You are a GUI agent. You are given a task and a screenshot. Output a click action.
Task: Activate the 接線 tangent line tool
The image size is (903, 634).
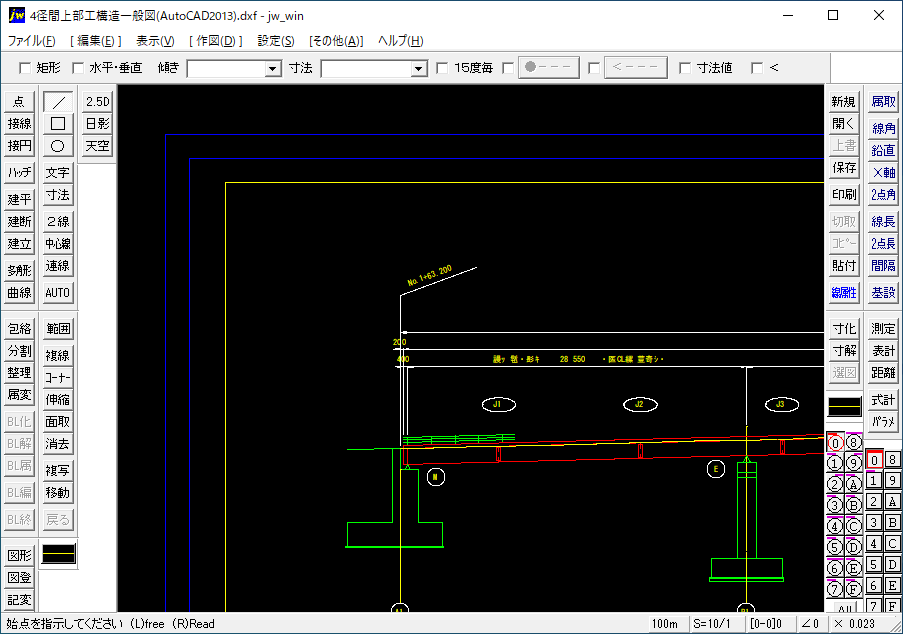click(x=19, y=124)
